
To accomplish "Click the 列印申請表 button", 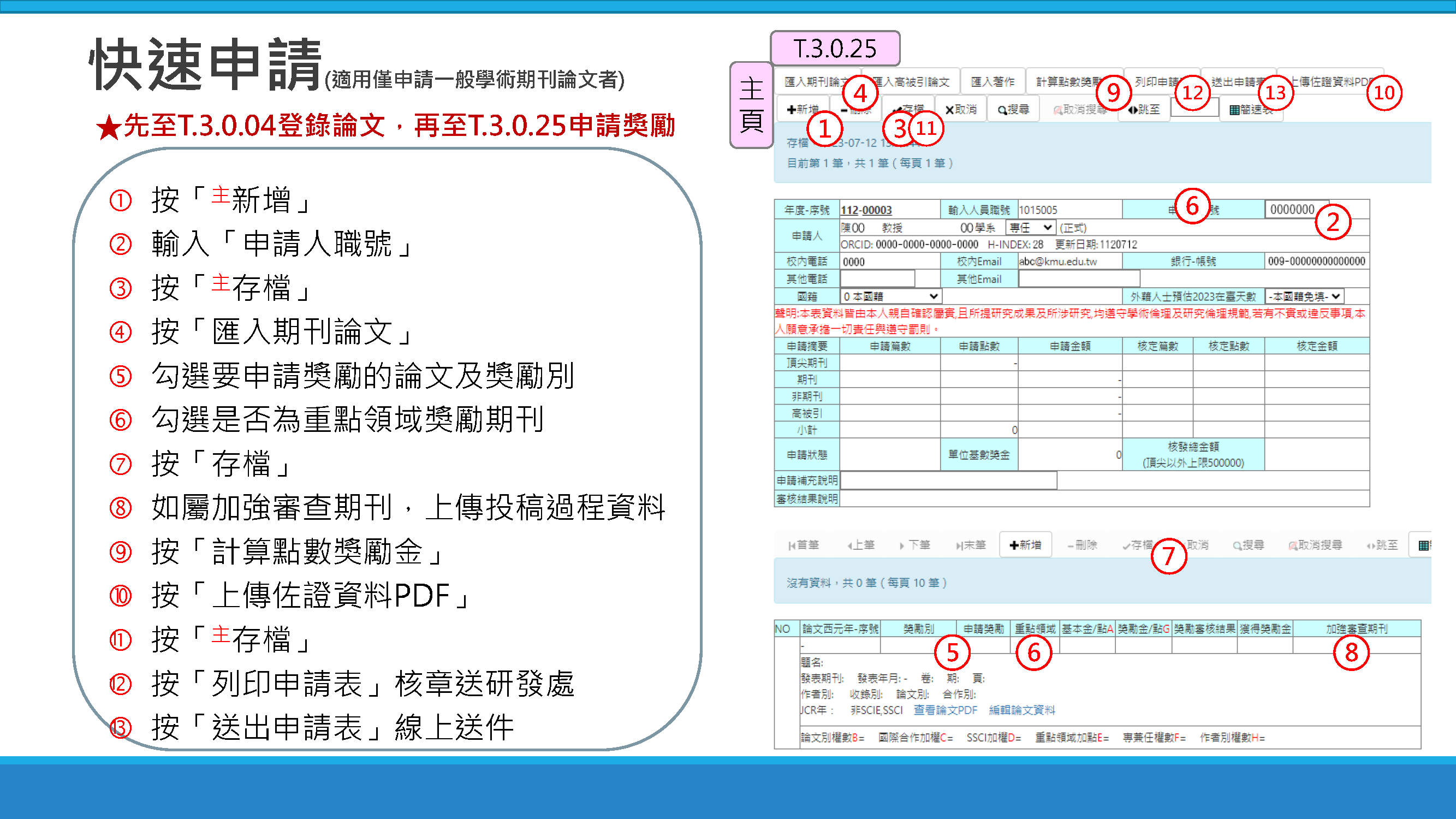I will tap(1161, 82).
